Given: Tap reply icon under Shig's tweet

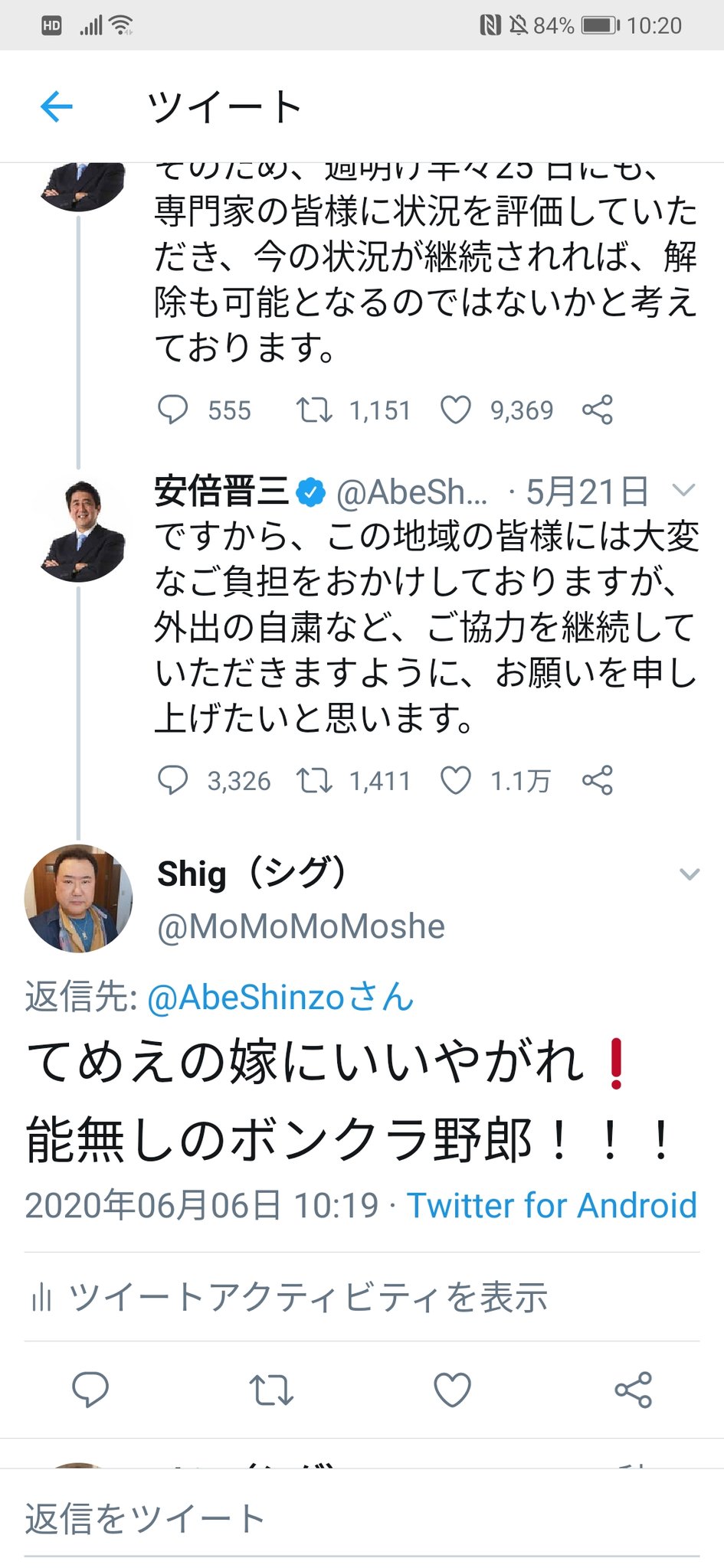Looking at the screenshot, I should pos(90,1390).
